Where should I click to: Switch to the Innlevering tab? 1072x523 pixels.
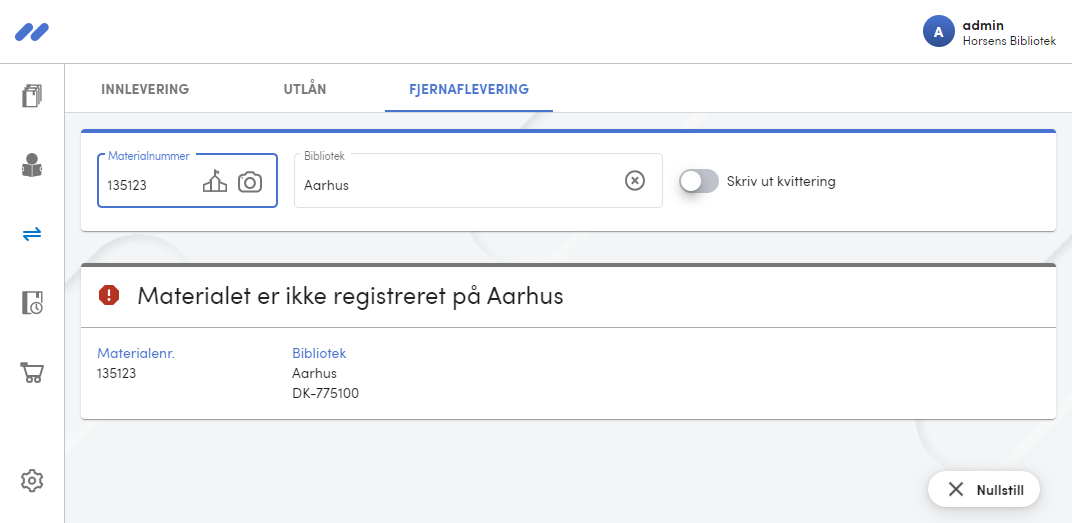145,89
